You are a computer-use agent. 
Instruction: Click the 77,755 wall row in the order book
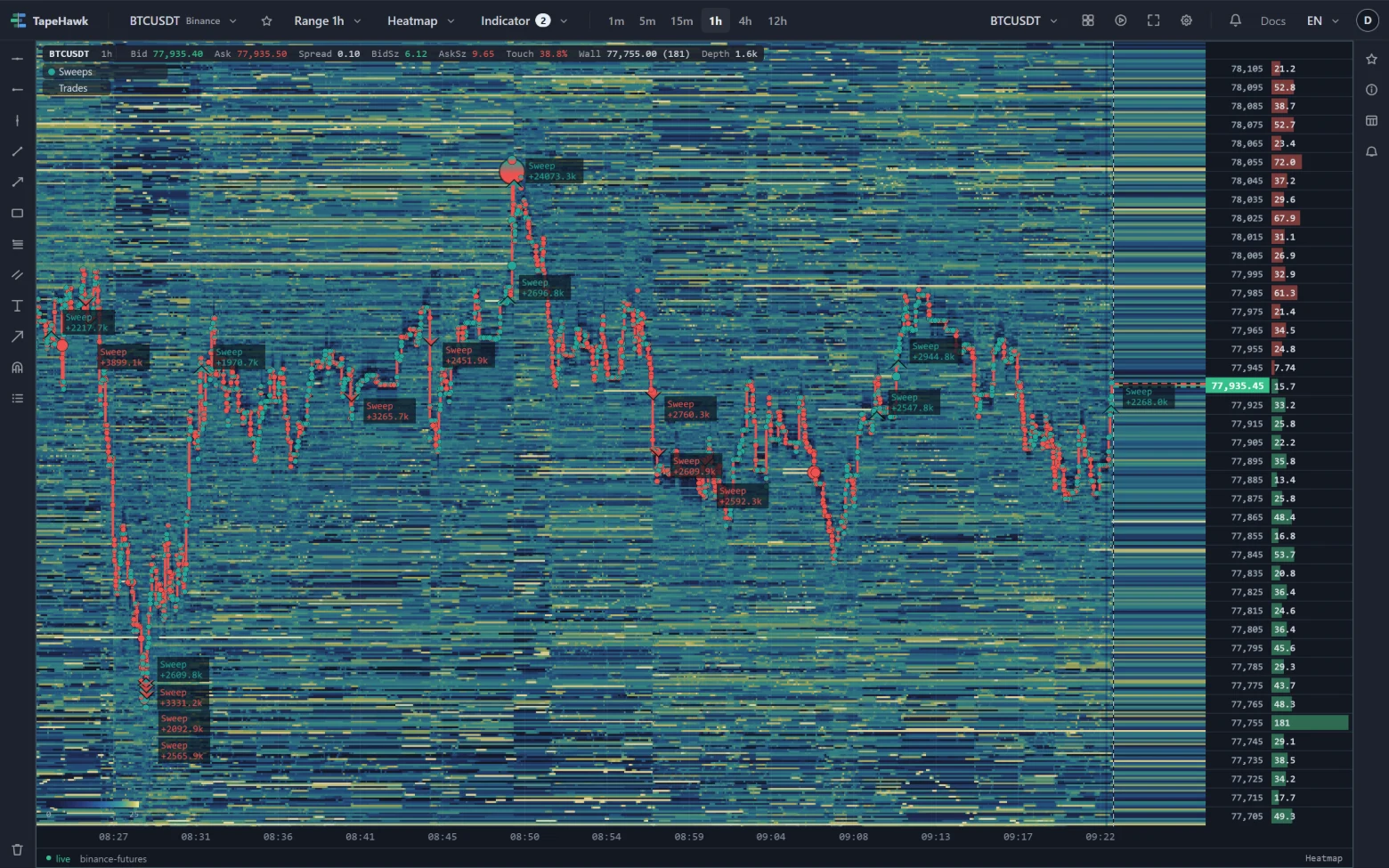coord(1277,723)
